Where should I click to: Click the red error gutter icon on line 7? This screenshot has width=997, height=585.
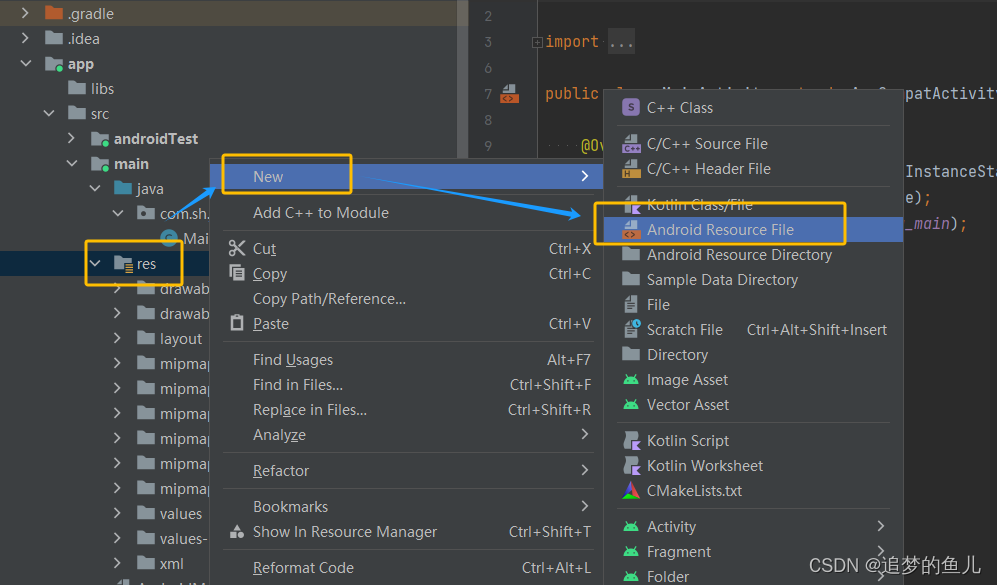coord(507,94)
